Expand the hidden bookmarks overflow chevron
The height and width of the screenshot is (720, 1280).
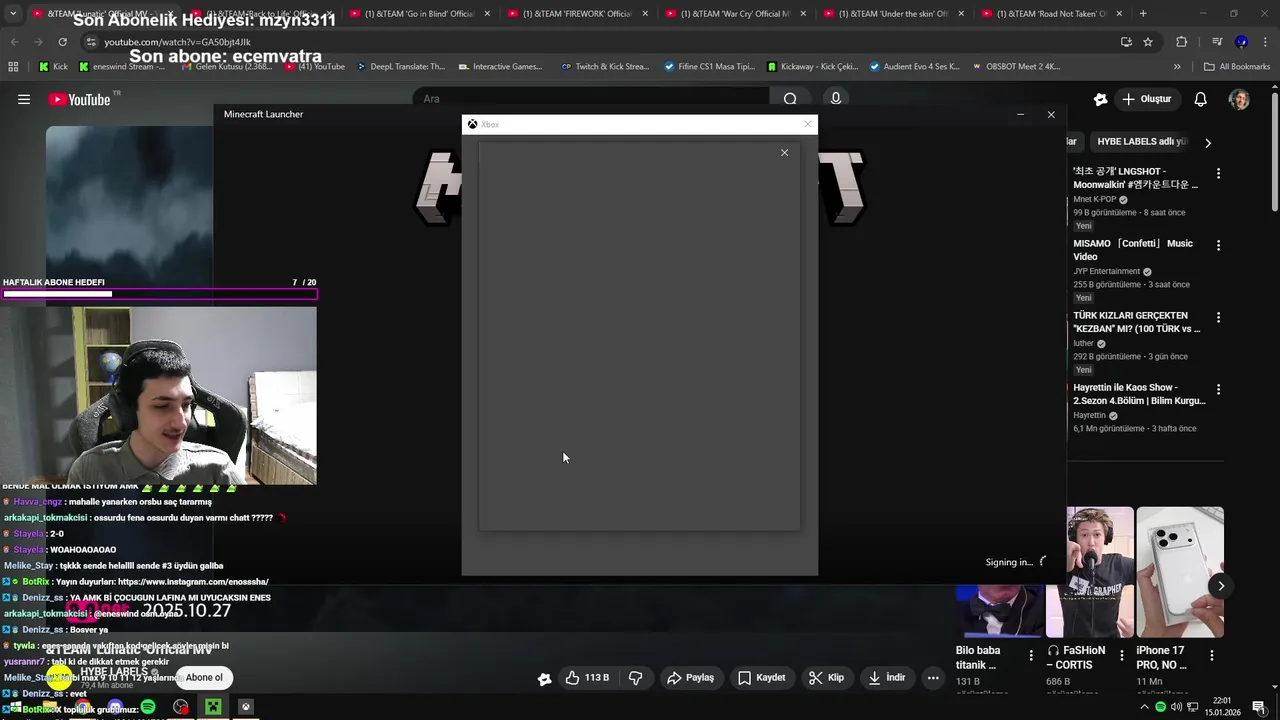(1177, 66)
